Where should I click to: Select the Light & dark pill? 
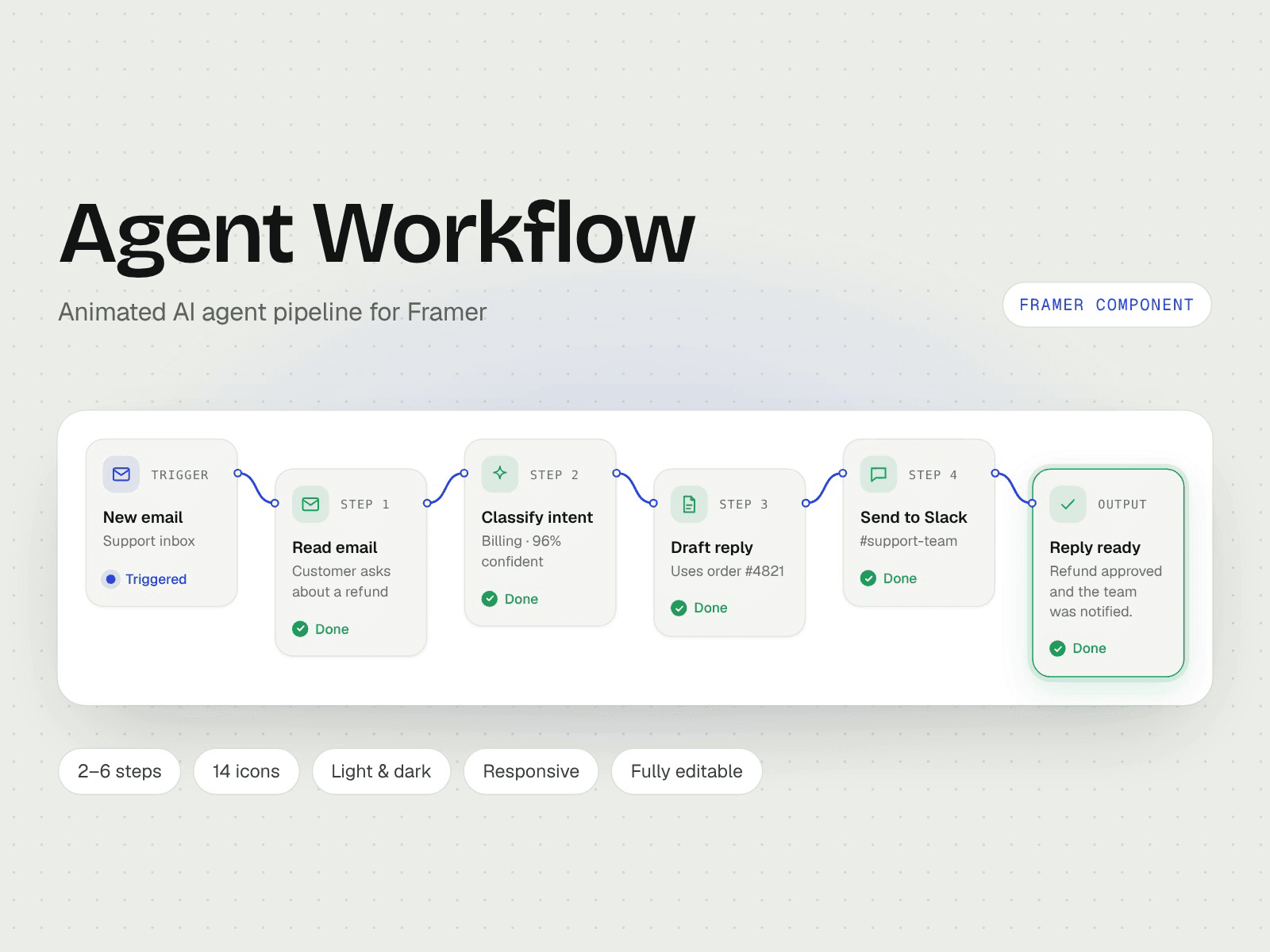(x=381, y=771)
